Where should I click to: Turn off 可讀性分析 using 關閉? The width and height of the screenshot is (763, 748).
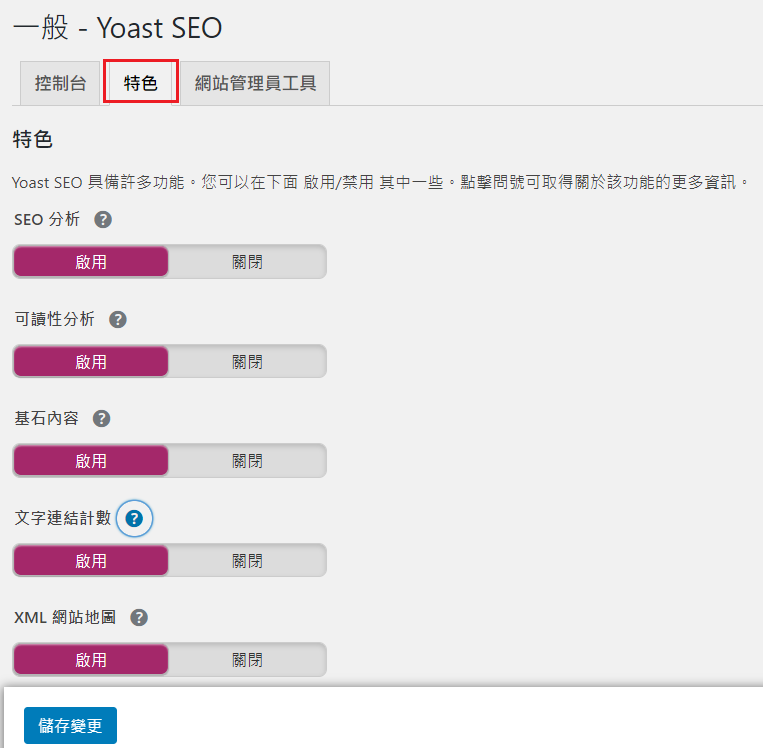[x=247, y=361]
